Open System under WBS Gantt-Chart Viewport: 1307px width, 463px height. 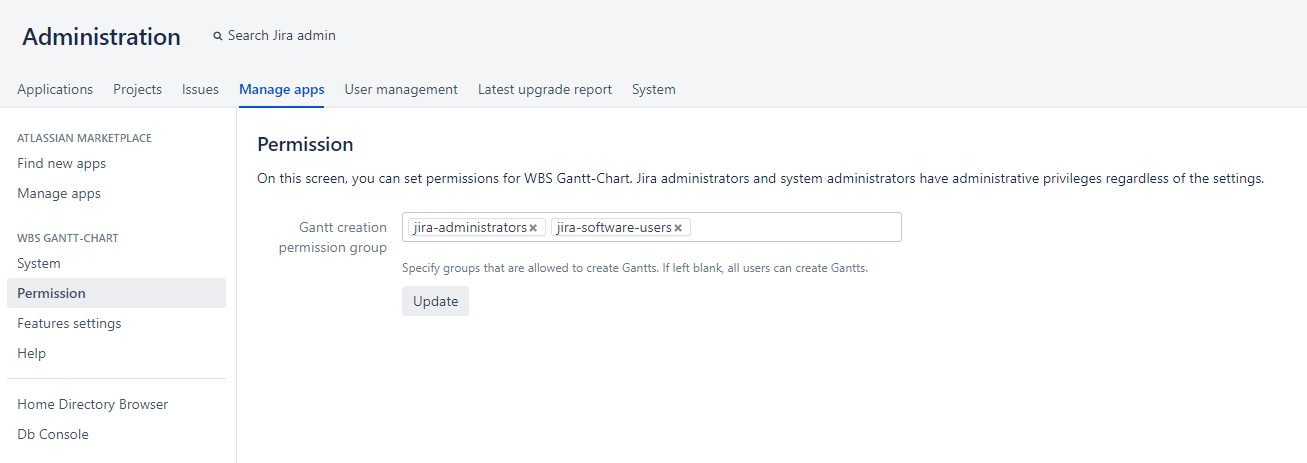pos(39,263)
